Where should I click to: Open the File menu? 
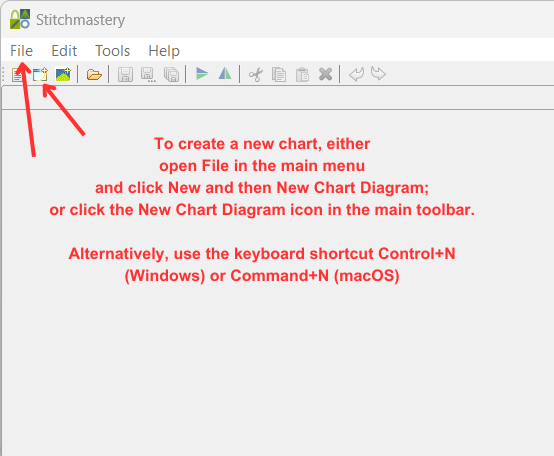pos(22,51)
